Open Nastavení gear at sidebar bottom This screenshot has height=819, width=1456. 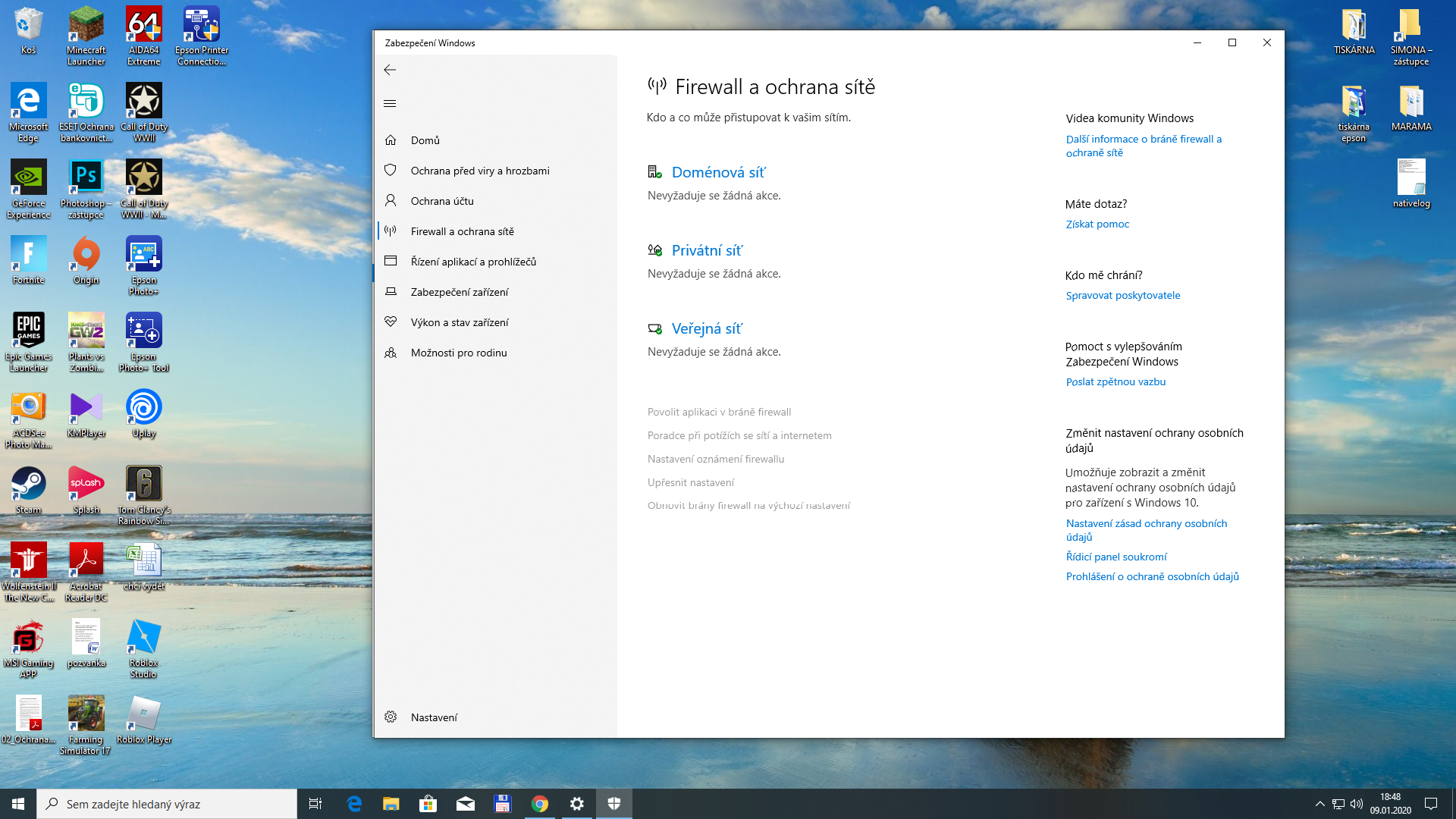coord(391,717)
